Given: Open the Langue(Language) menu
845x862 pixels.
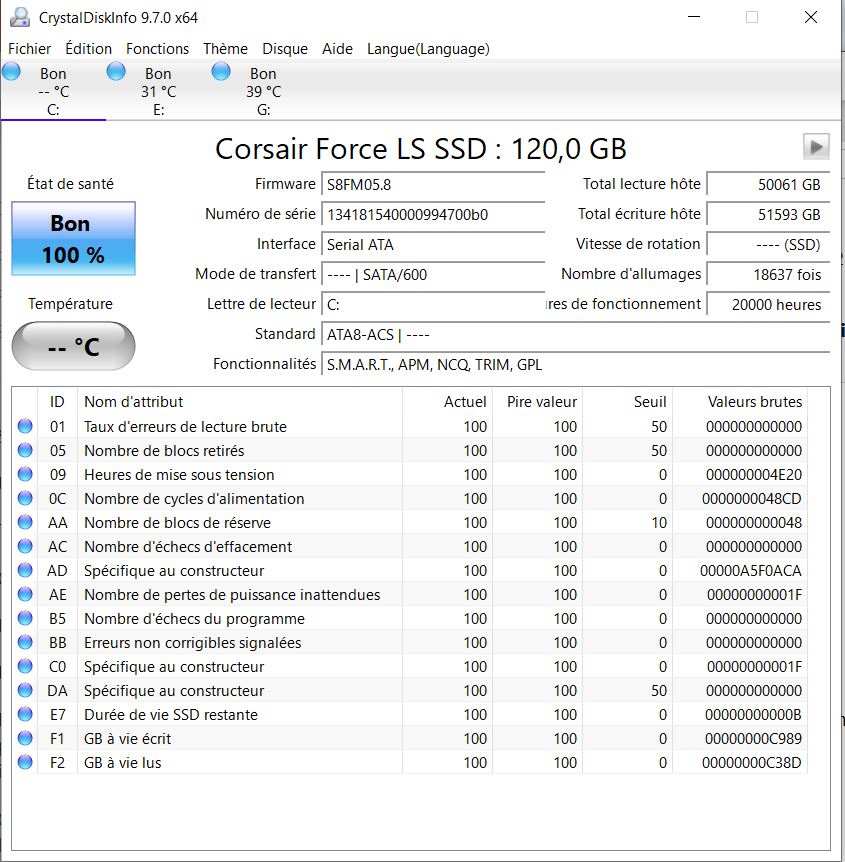Looking at the screenshot, I should coord(428,49).
